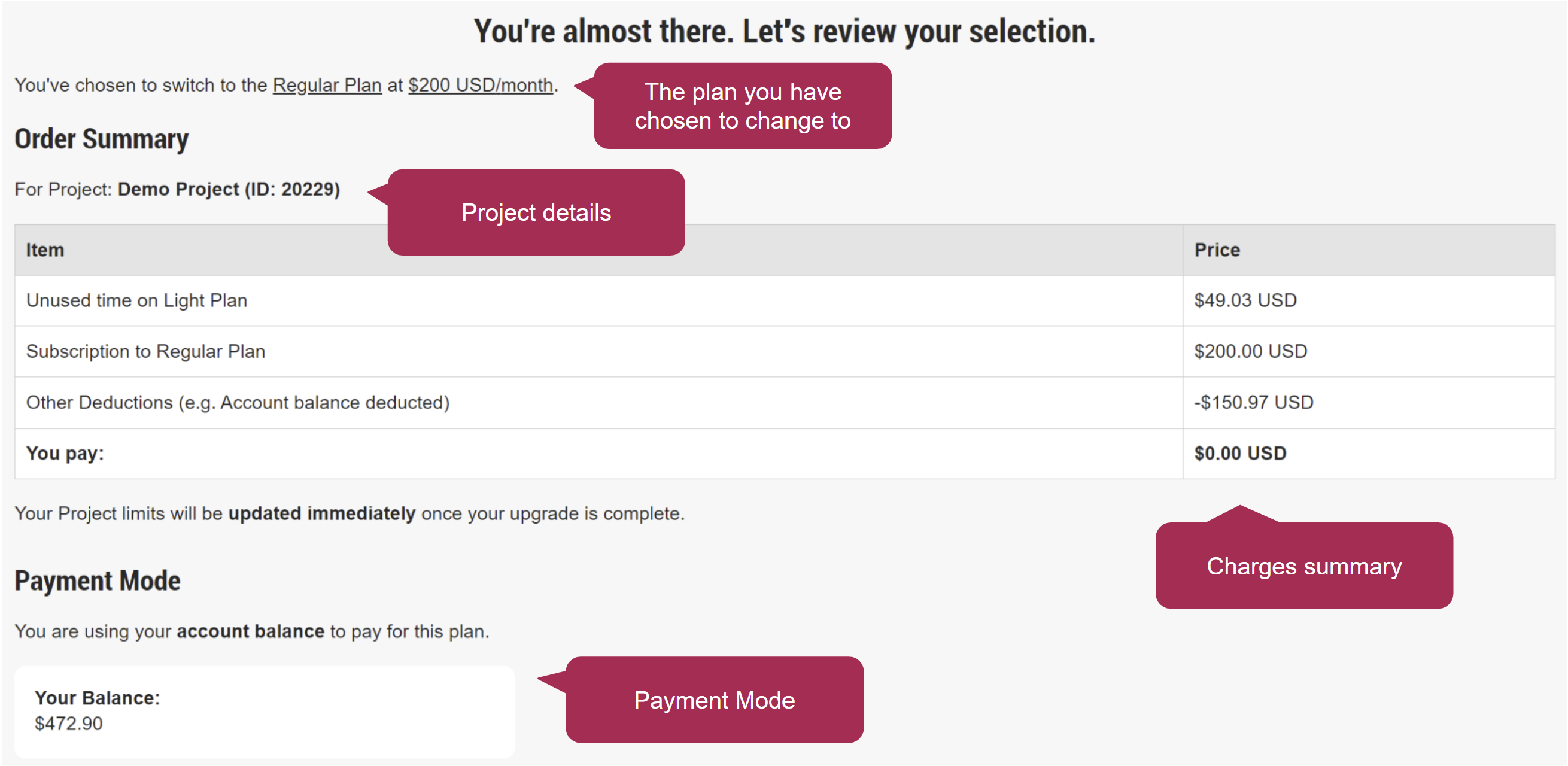Click the $0.00 USD total amount
Screen dimensions: 1568x766
click(1239, 453)
